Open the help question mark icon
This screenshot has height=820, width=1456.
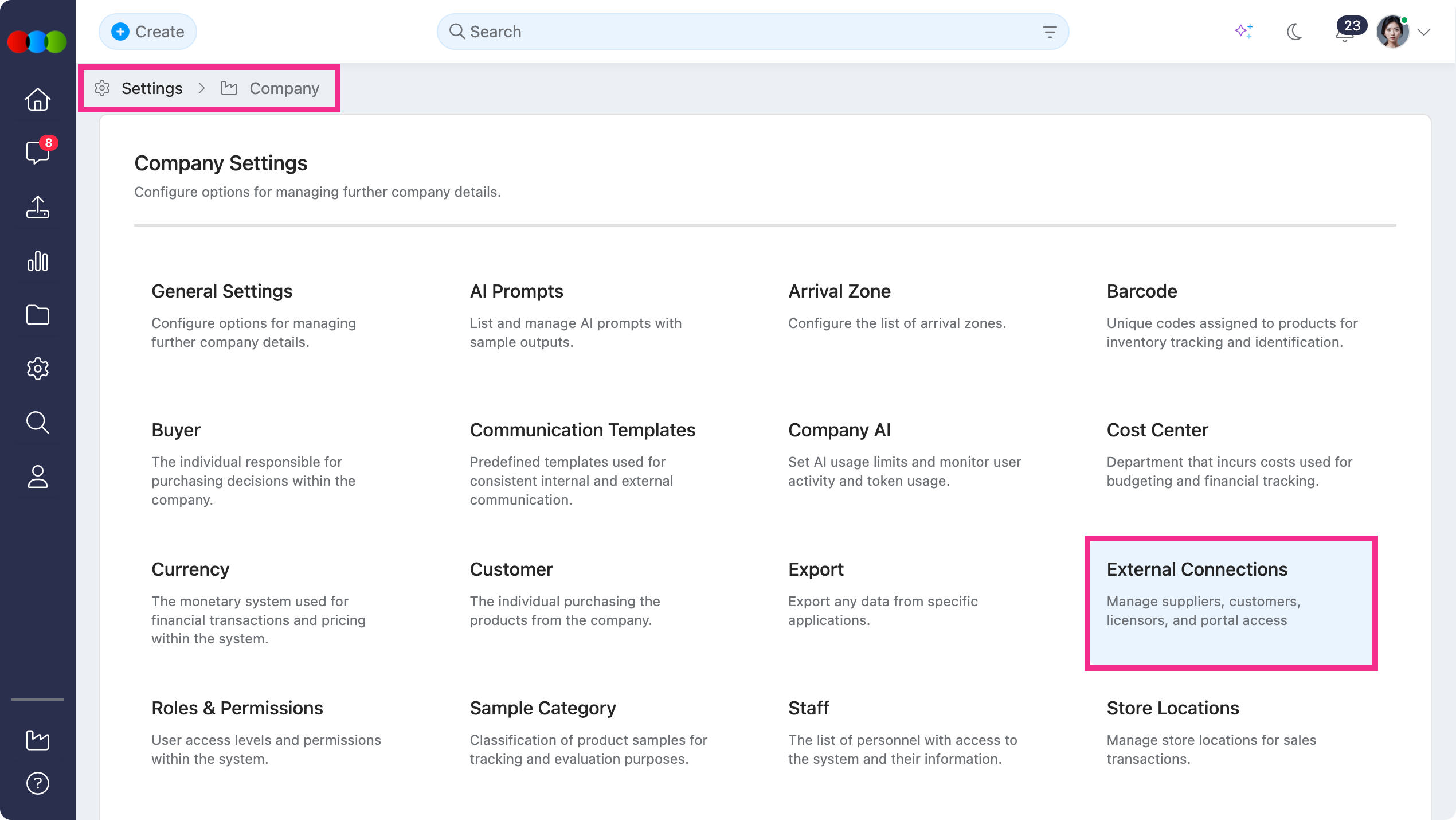(x=38, y=783)
